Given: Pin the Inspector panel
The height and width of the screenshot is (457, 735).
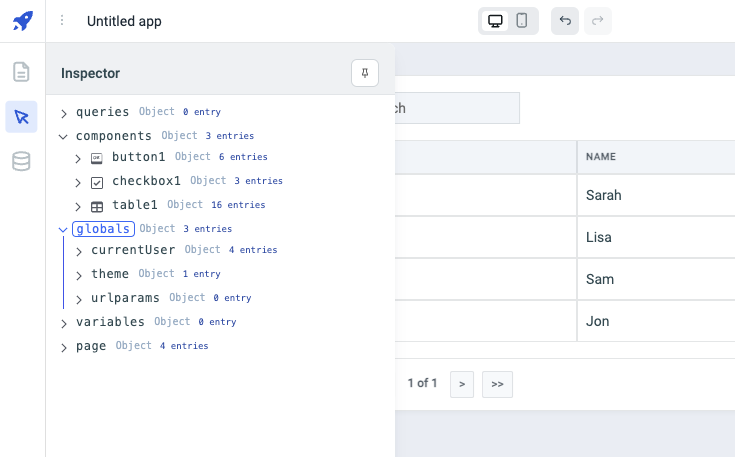Looking at the screenshot, I should (x=365, y=73).
